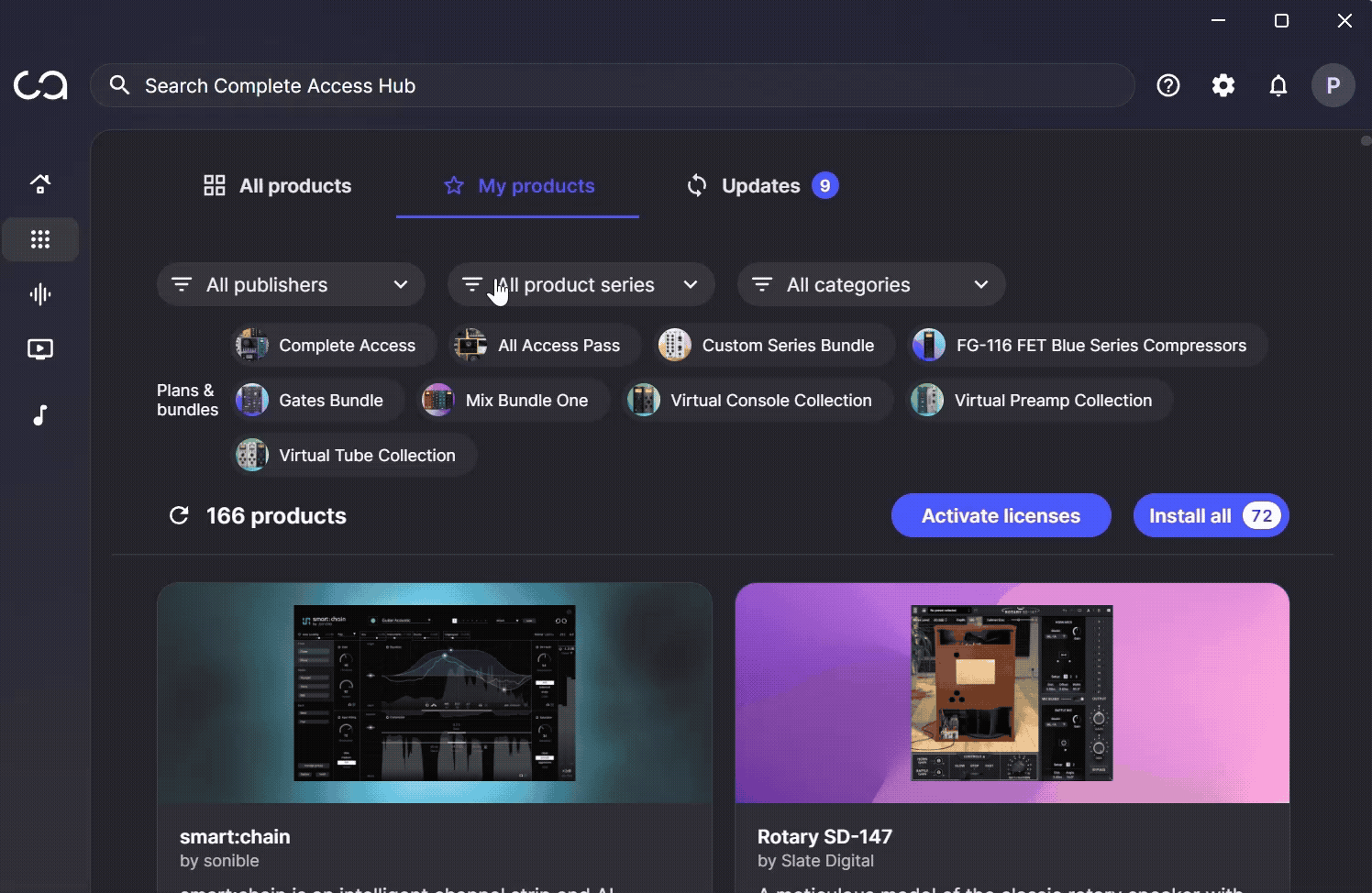
Task: Click the Rotary SD-147 product title
Action: pyautogui.click(x=824, y=836)
